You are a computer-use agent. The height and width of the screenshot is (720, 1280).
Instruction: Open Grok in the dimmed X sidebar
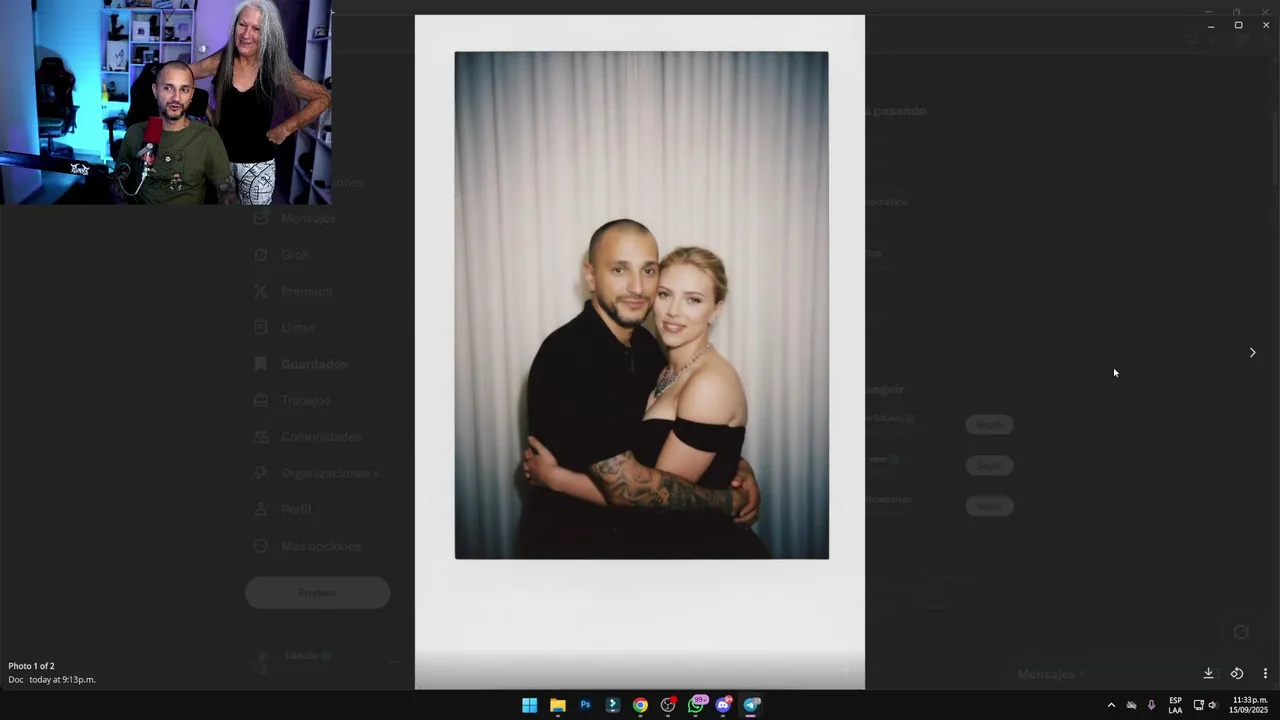295,255
